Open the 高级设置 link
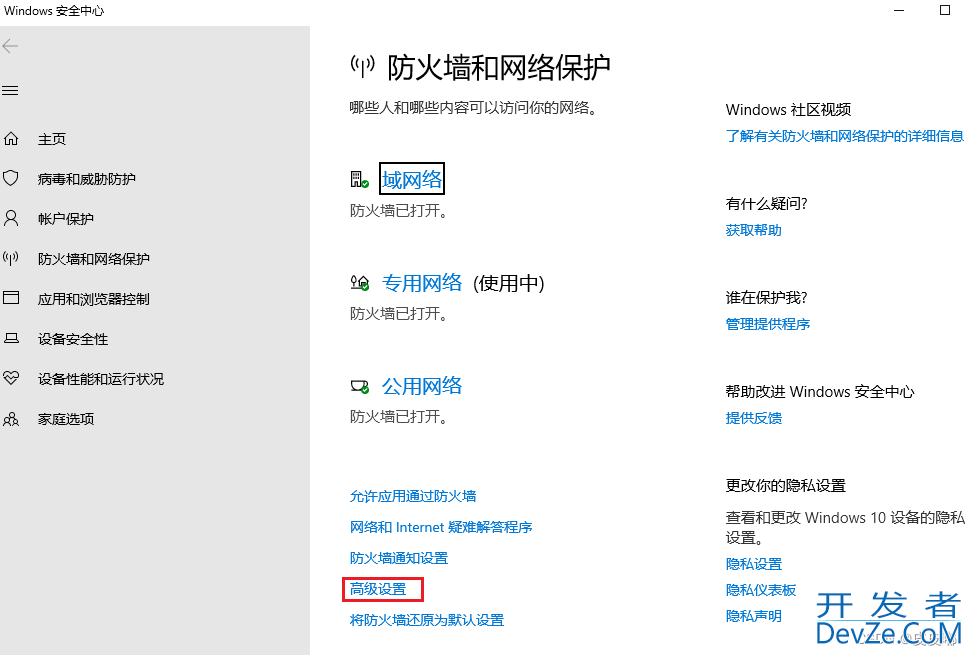 (378, 589)
